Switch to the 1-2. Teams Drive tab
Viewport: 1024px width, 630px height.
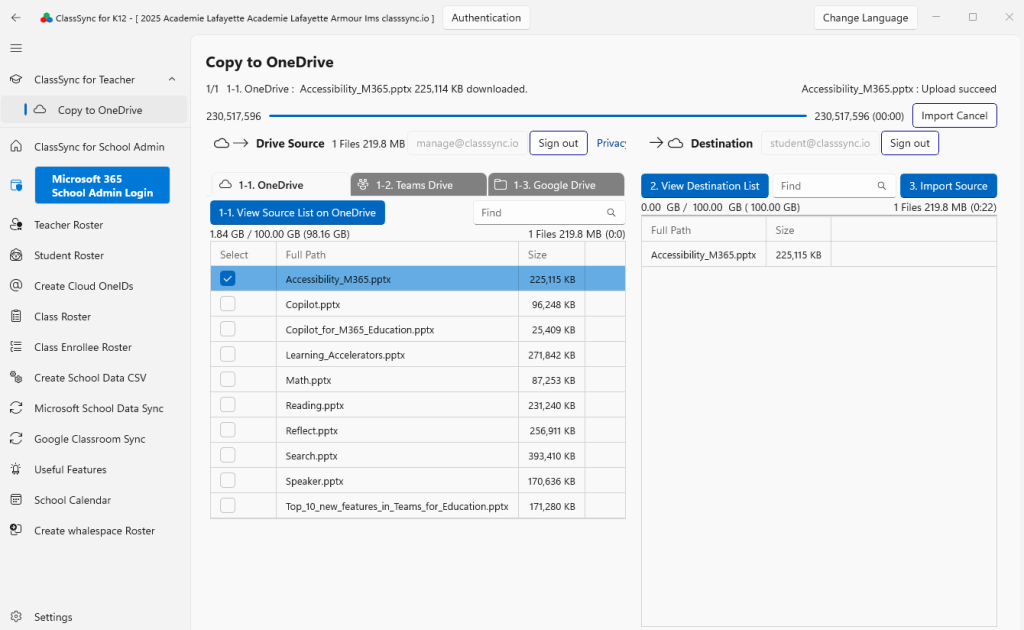(419, 185)
